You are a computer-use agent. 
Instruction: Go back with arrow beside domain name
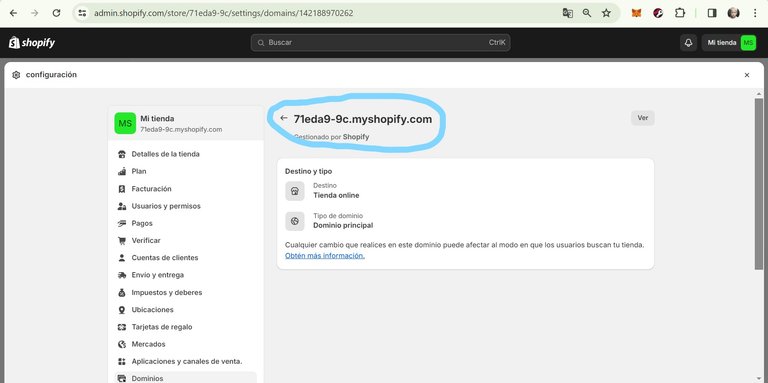[x=284, y=118]
